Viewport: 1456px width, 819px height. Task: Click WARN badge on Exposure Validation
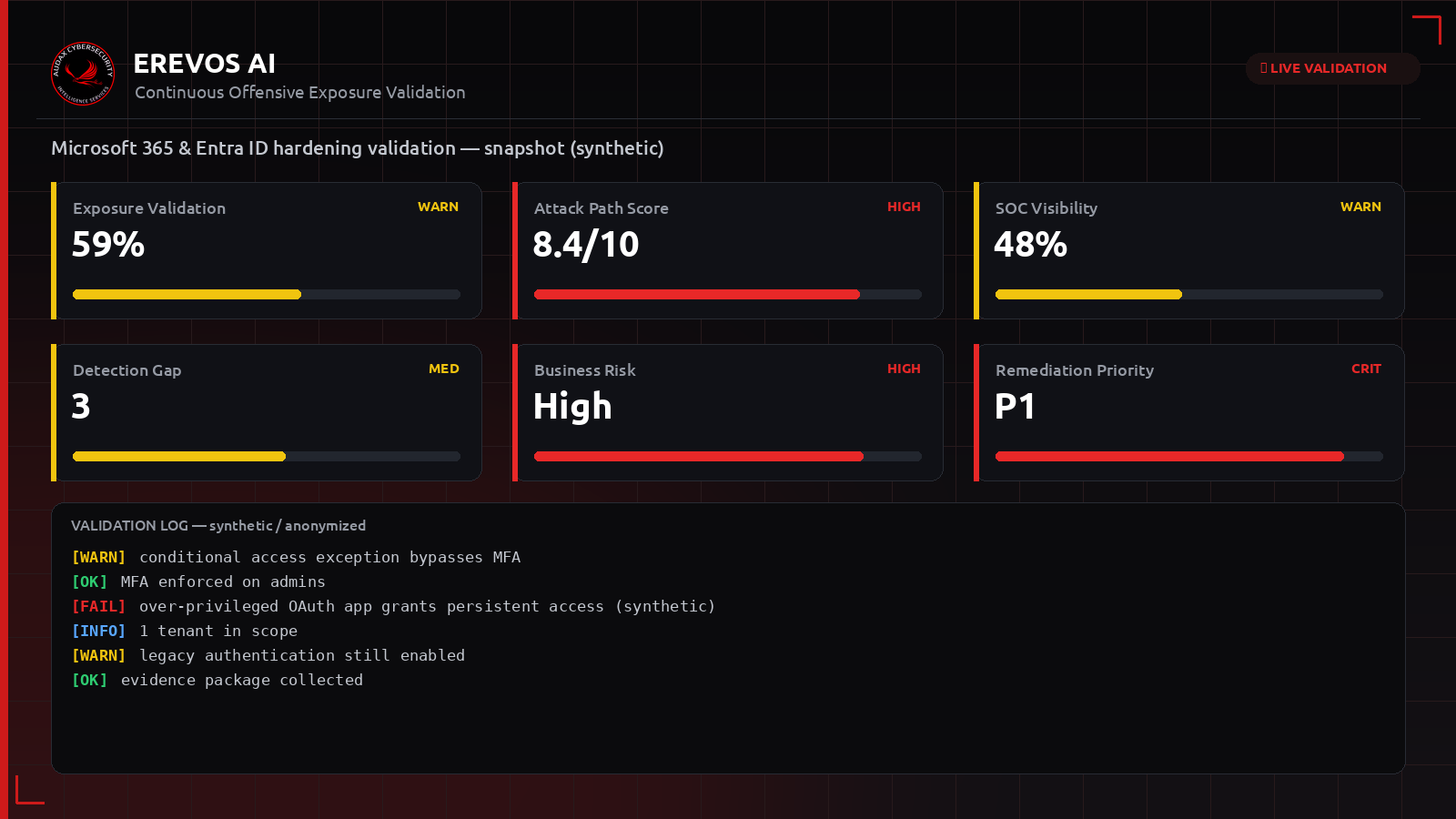(438, 207)
